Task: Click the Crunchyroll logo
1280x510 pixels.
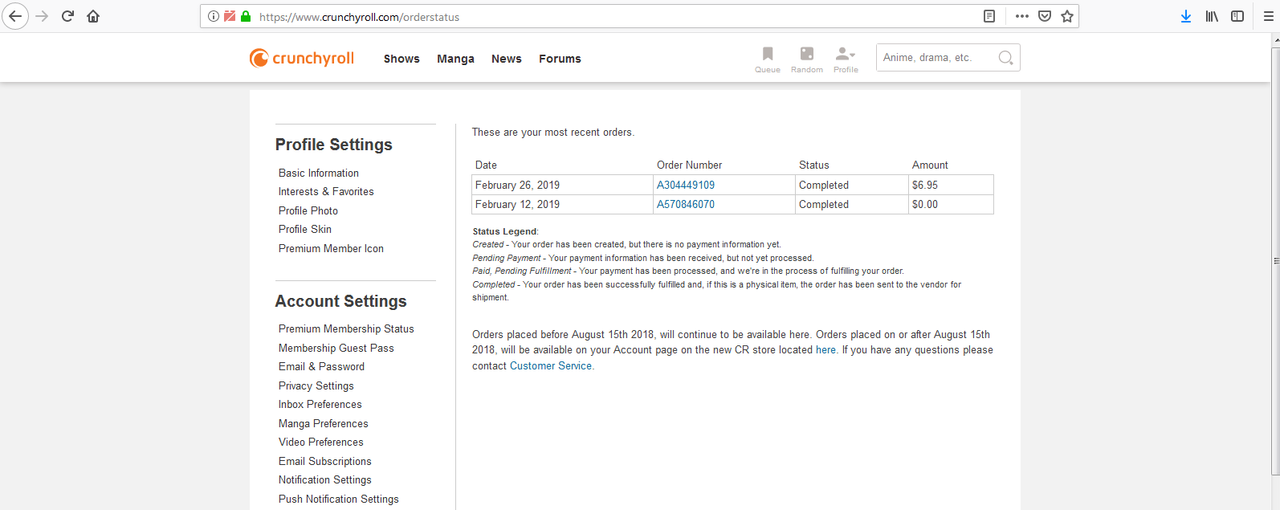Action: pyautogui.click(x=302, y=58)
